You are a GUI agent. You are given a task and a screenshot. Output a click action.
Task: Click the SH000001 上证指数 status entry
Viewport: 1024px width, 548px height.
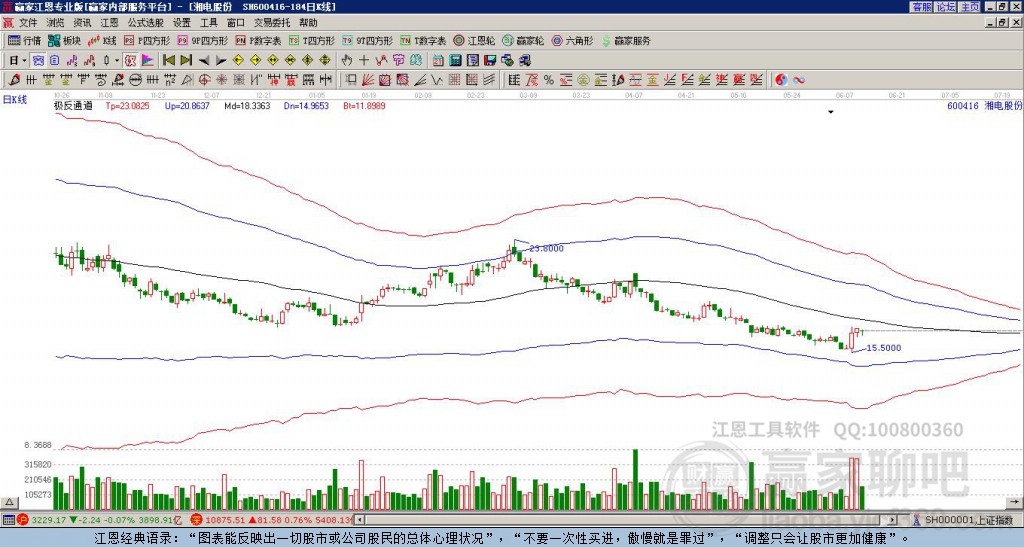(x=964, y=520)
